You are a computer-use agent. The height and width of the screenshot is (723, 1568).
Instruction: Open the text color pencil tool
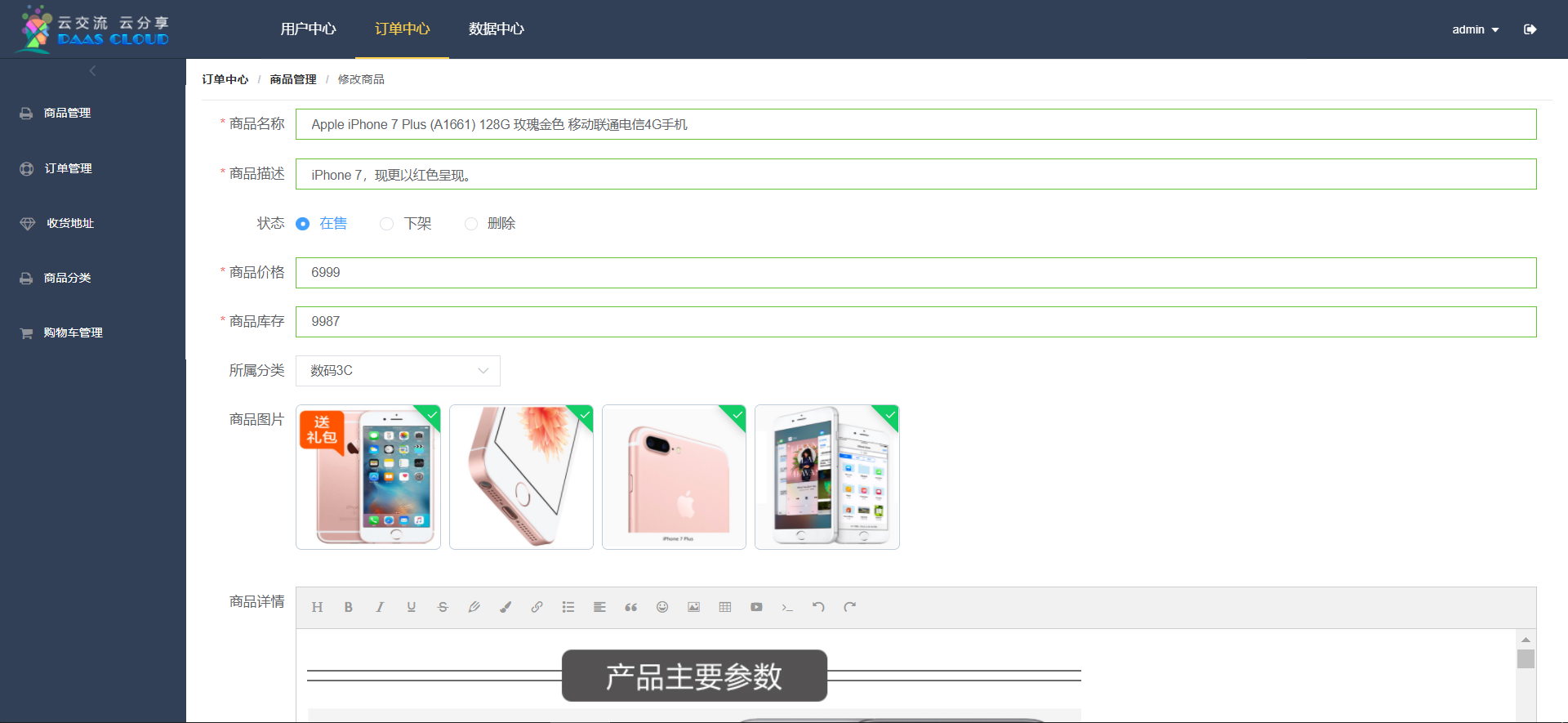(x=474, y=607)
